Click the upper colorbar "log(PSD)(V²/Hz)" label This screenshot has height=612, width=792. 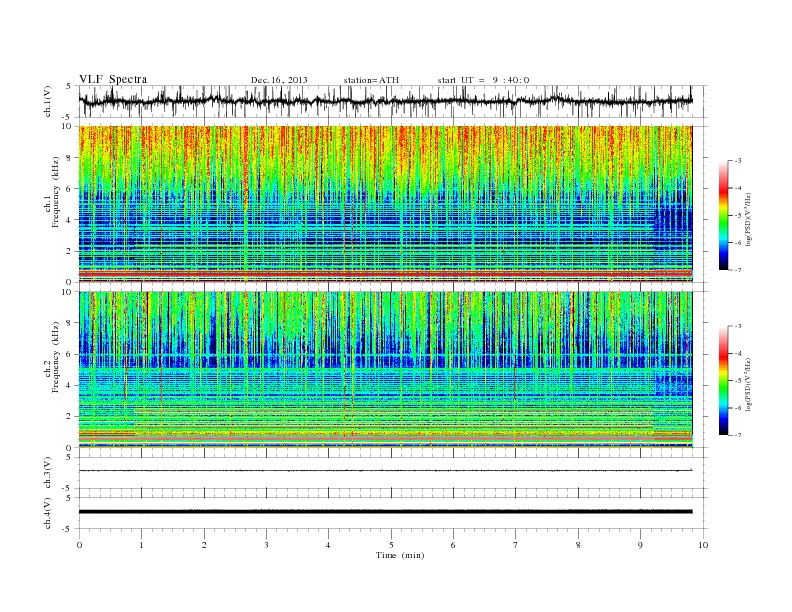[x=749, y=218]
